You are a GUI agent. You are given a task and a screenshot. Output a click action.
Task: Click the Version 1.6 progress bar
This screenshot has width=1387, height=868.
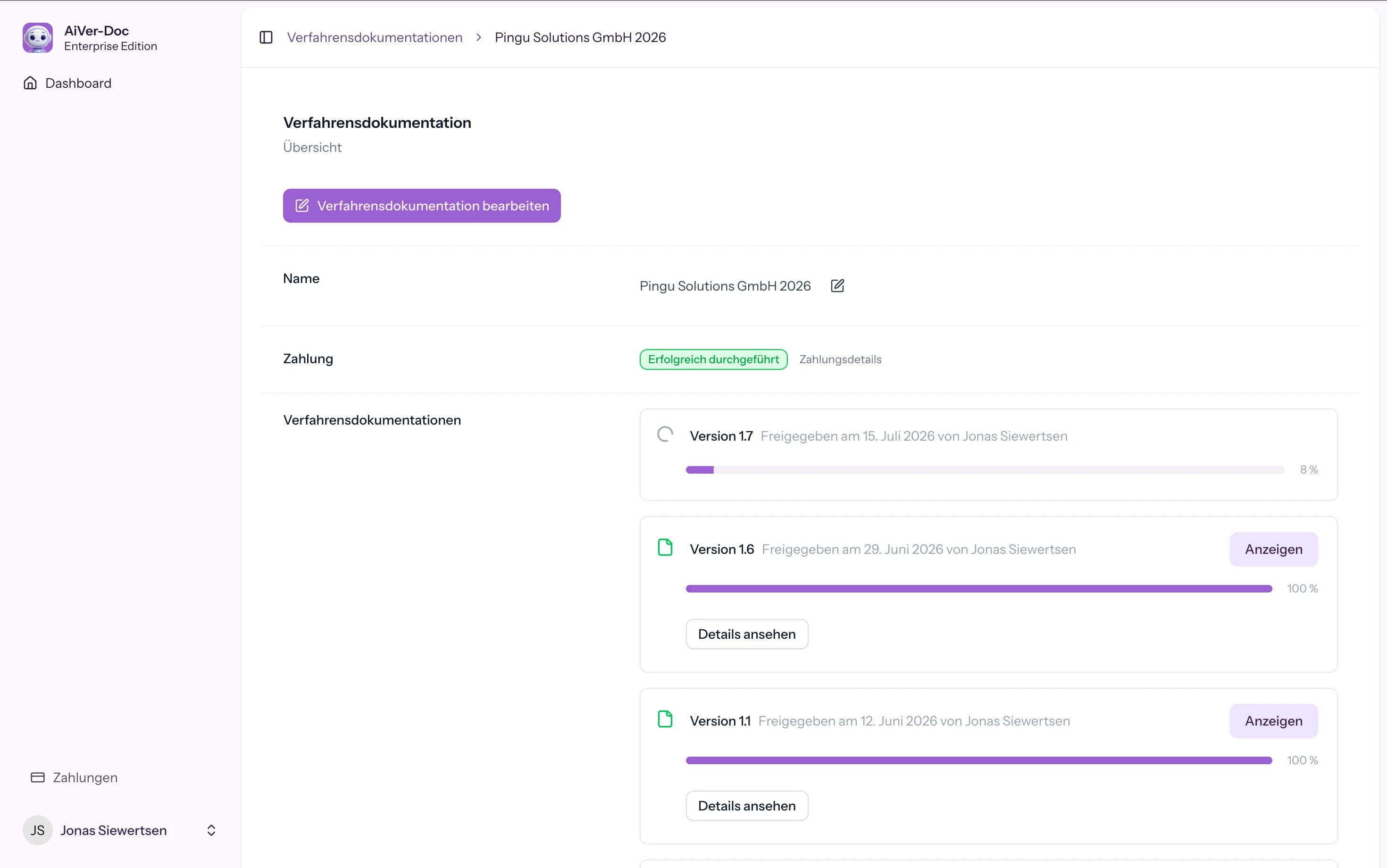(x=979, y=588)
